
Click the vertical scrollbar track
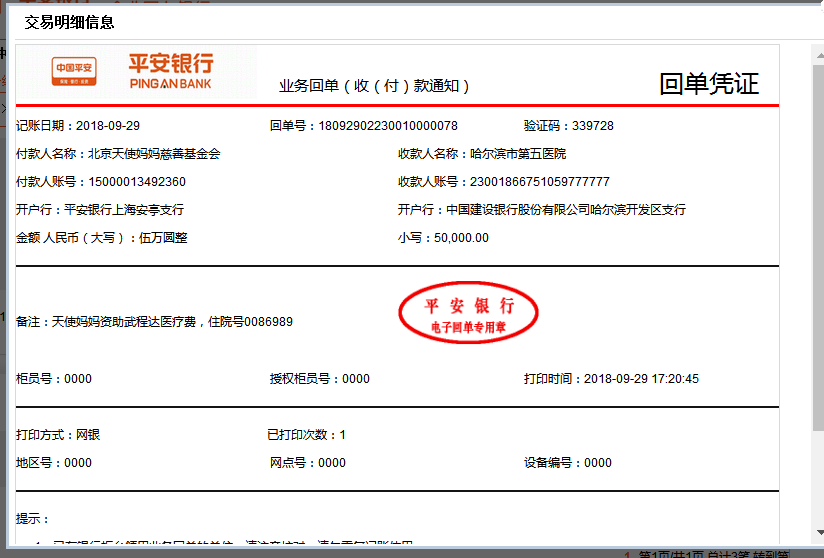coord(820,294)
